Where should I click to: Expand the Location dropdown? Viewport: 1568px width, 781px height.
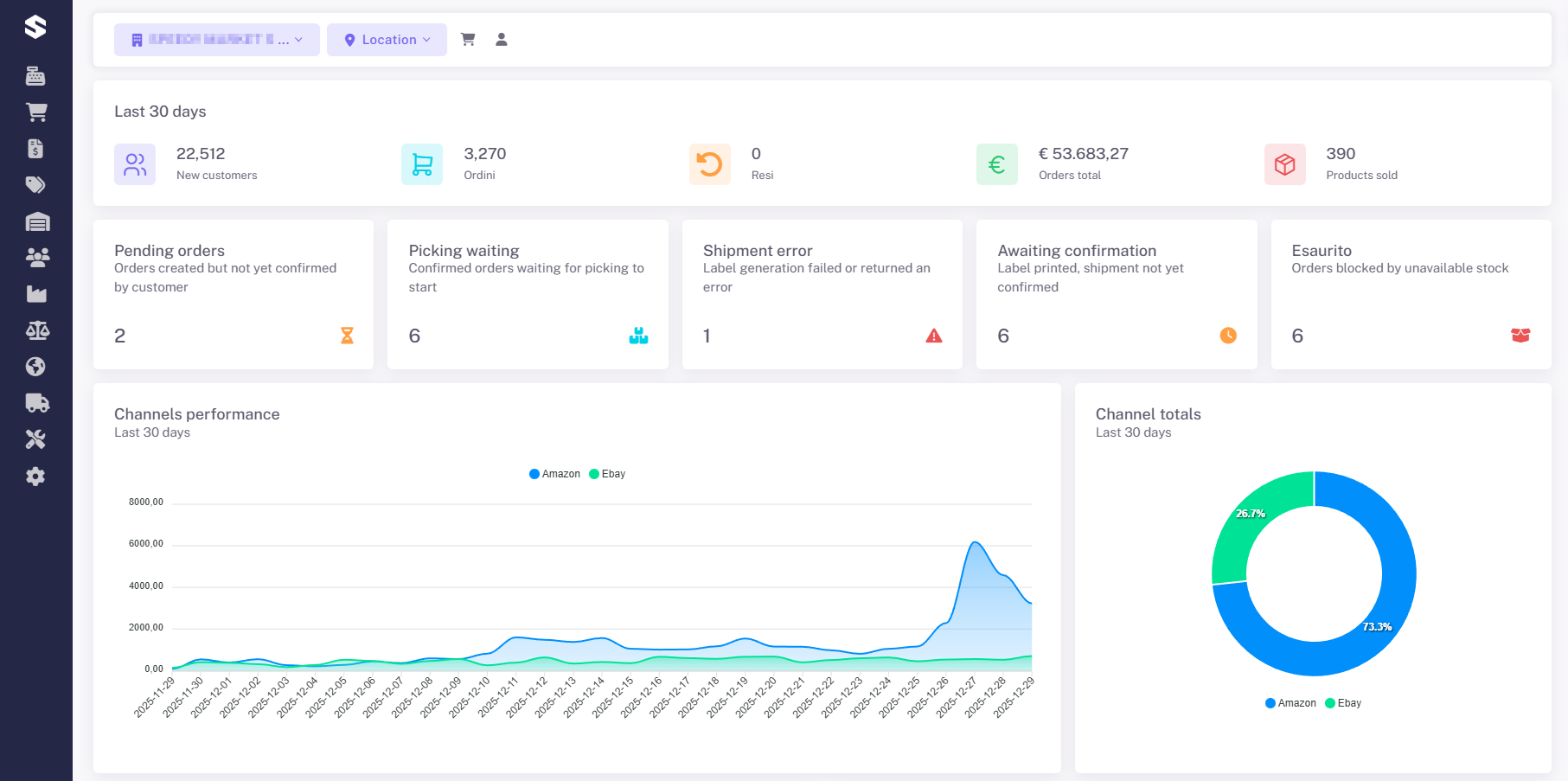[387, 40]
